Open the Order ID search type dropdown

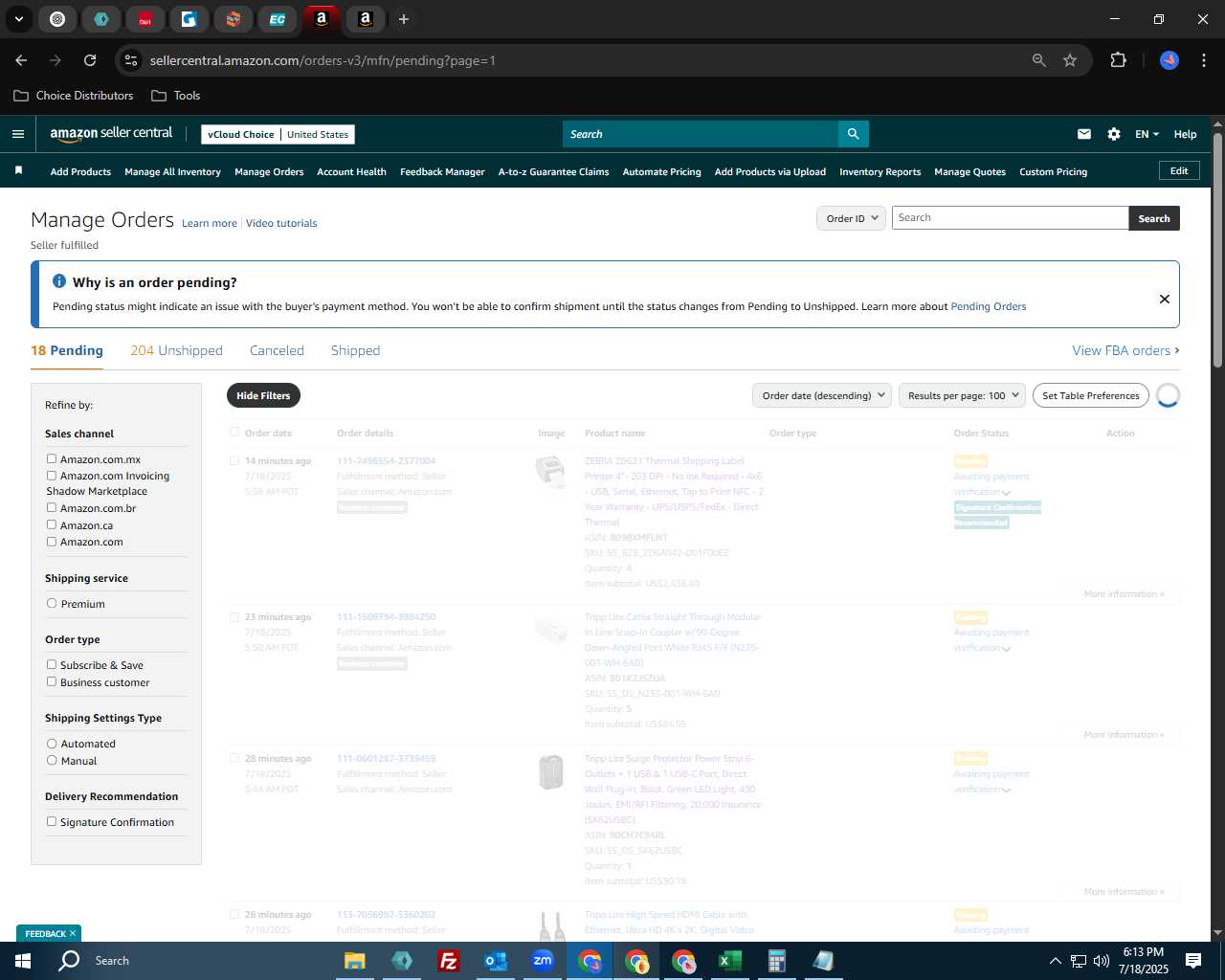[851, 218]
